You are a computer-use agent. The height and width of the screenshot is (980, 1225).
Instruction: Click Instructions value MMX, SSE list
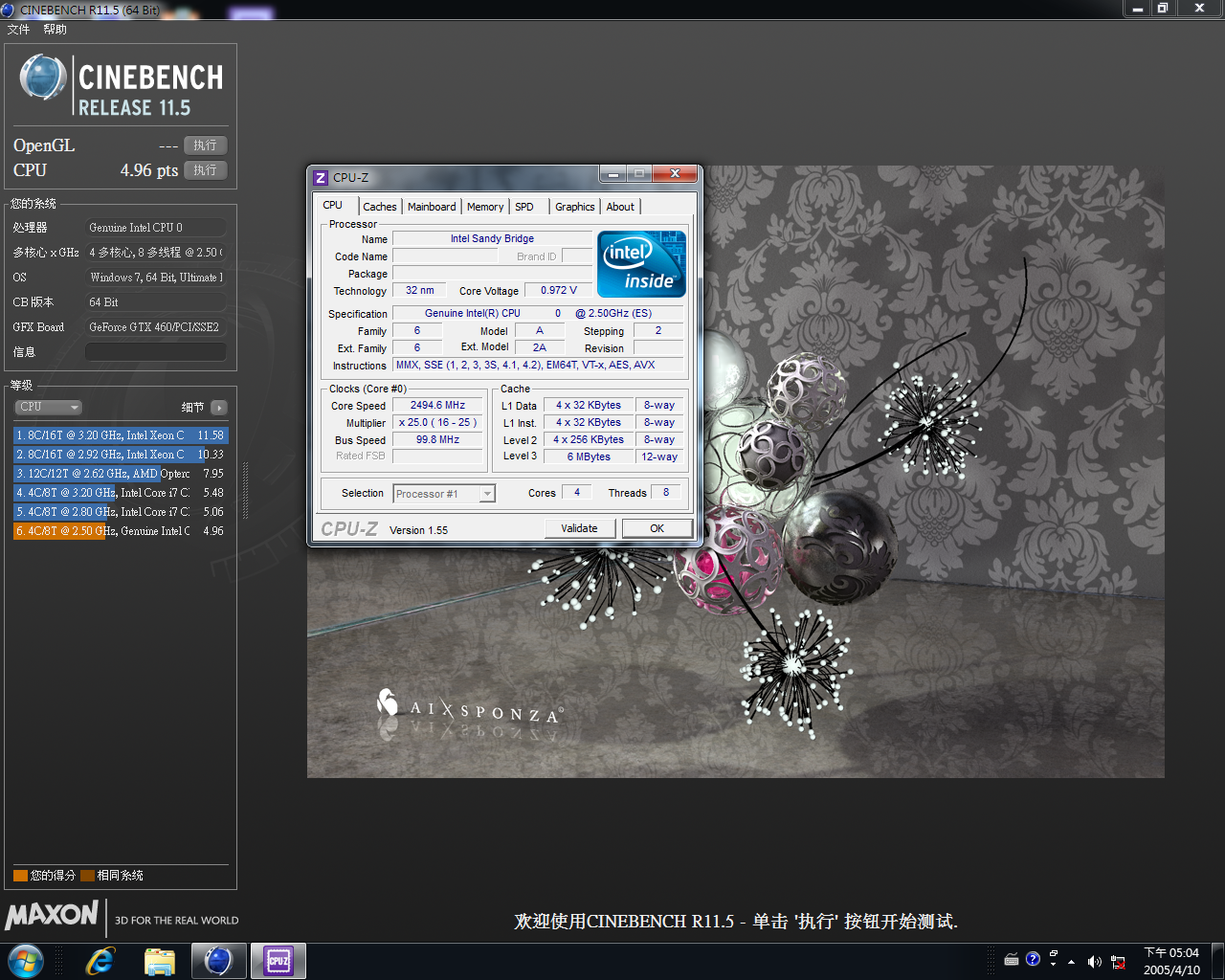(538, 366)
